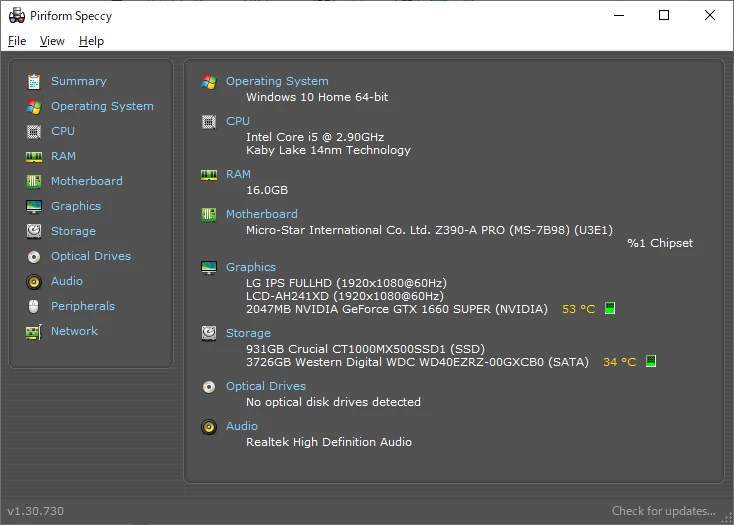
Task: Select Storage in the sidebar
Action: tap(73, 231)
